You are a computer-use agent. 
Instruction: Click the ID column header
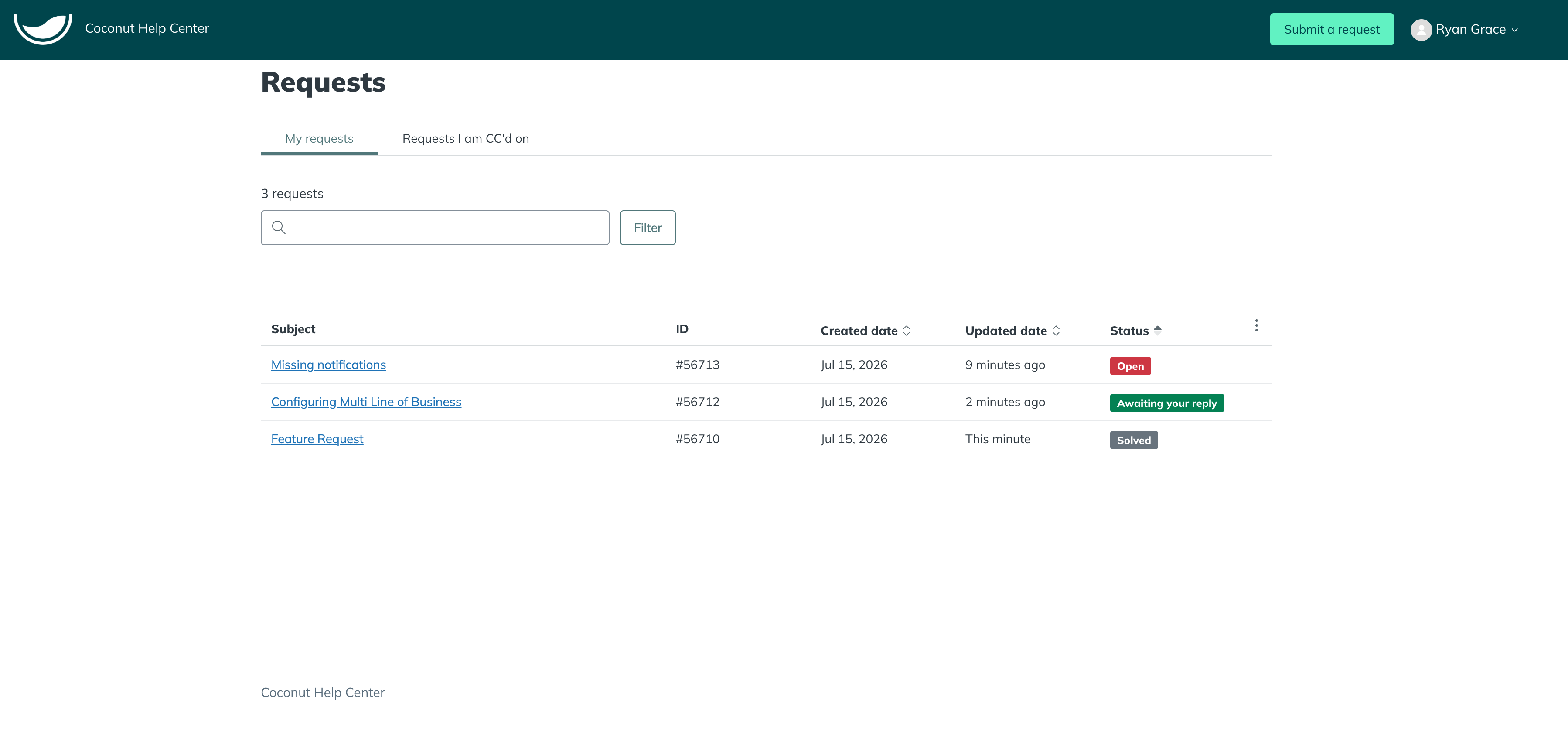click(x=682, y=329)
